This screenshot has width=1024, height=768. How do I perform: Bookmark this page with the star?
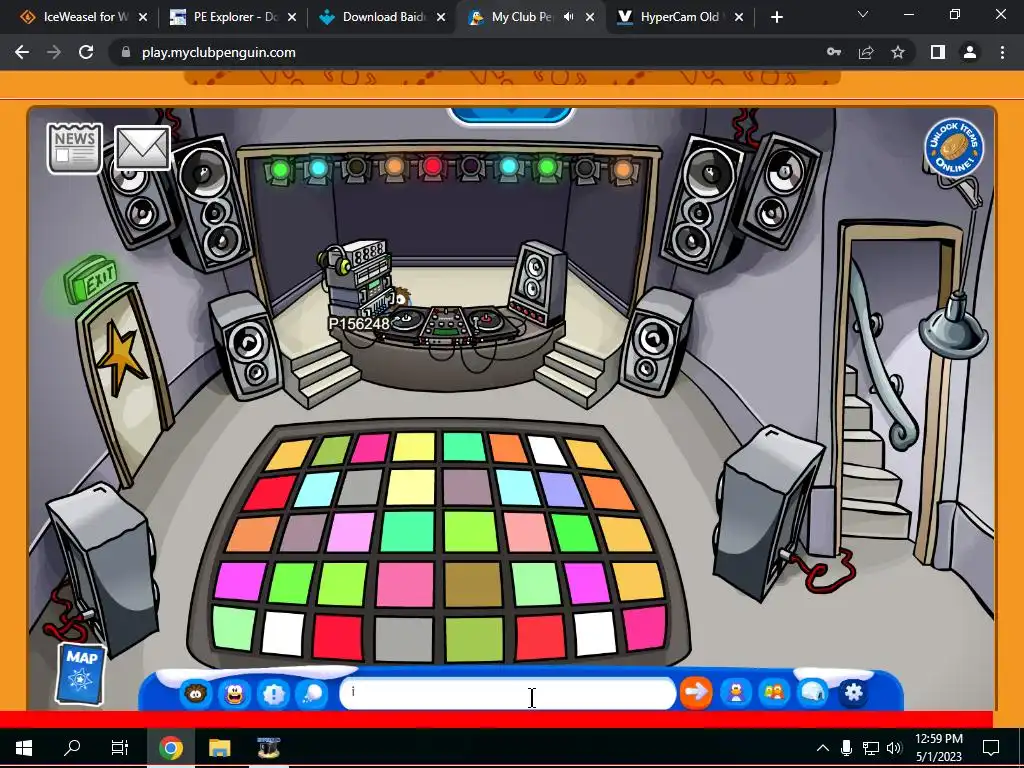(x=898, y=52)
